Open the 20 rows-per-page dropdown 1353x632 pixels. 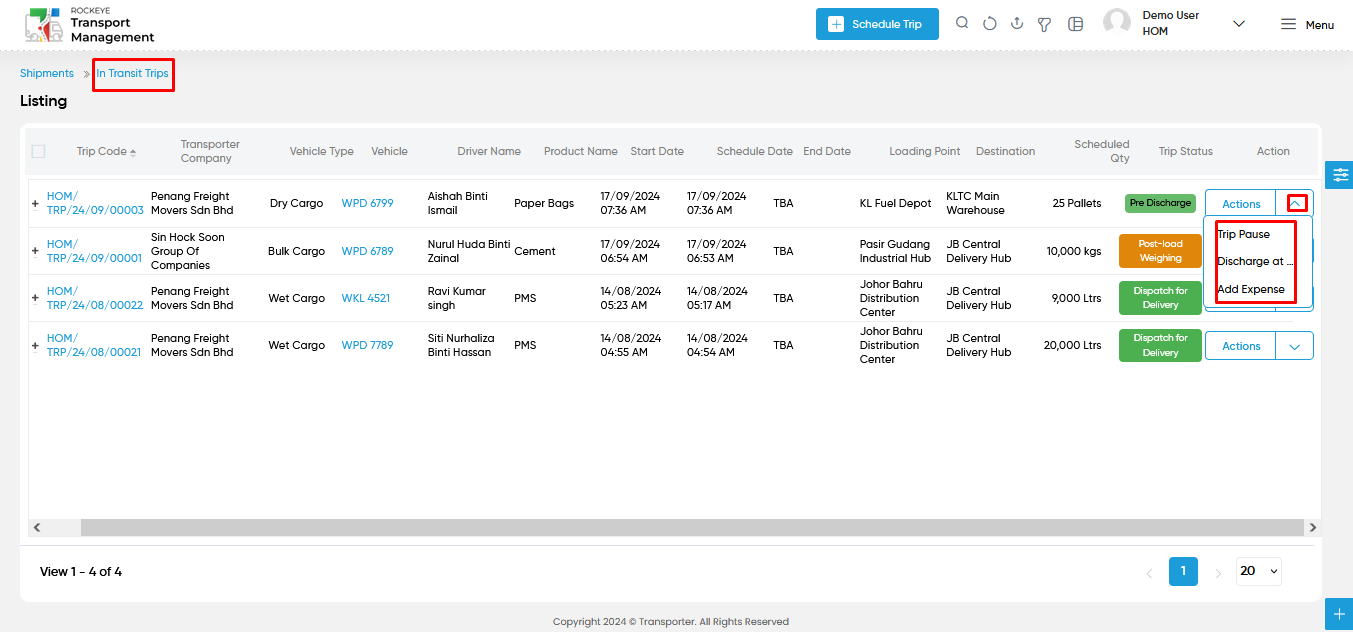click(x=1259, y=571)
